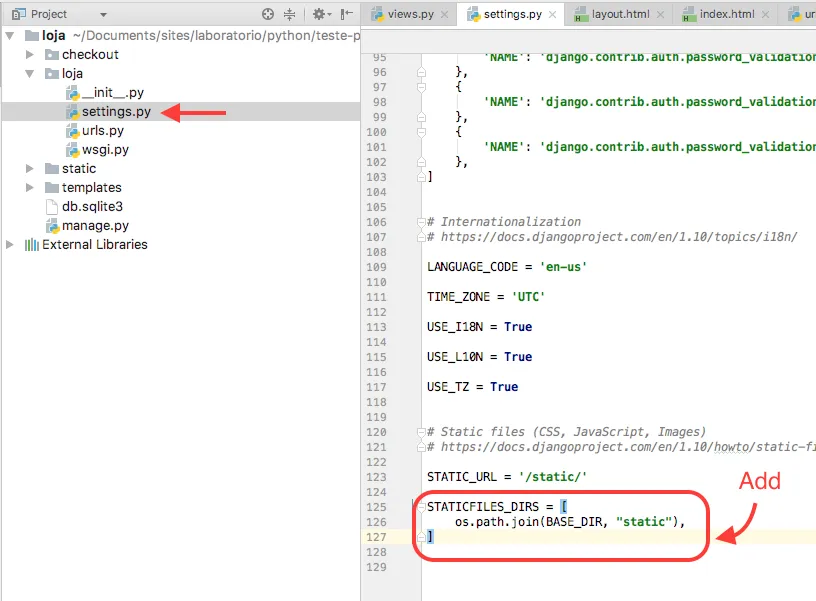Fold the Static files comment at line 120
The image size is (816, 601).
tap(422, 432)
